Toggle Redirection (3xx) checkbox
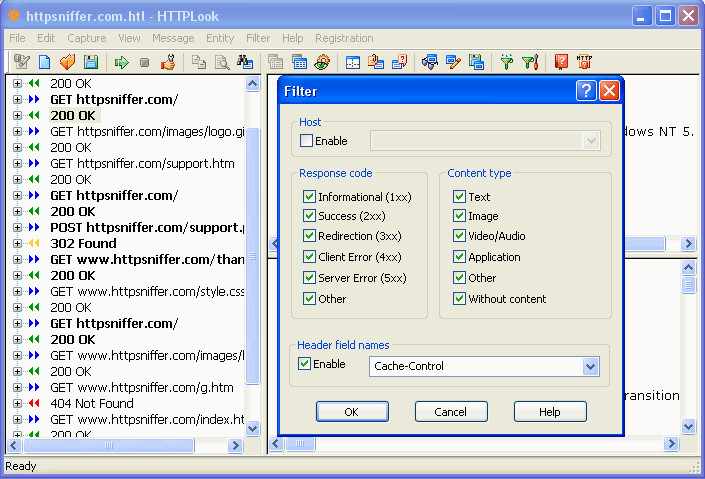Screen dimensions: 705x479 pyautogui.click(x=309, y=236)
